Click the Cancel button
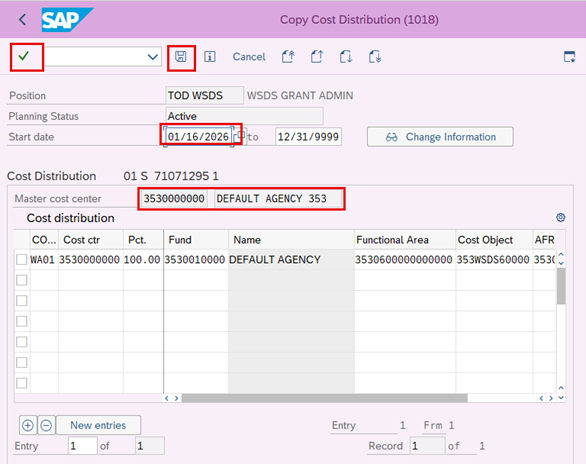 (x=249, y=57)
